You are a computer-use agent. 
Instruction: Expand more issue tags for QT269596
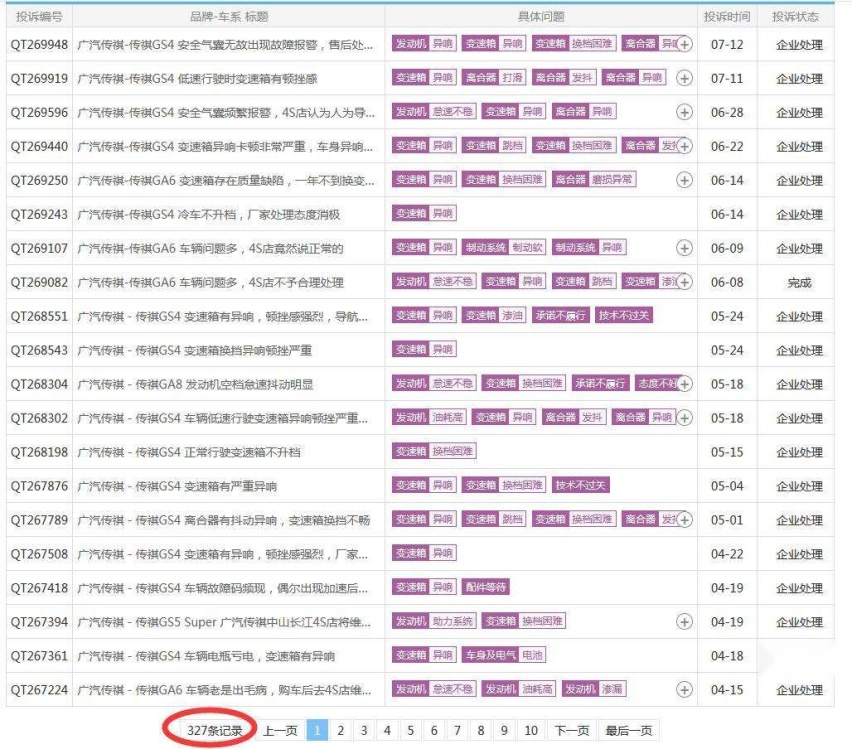(684, 113)
